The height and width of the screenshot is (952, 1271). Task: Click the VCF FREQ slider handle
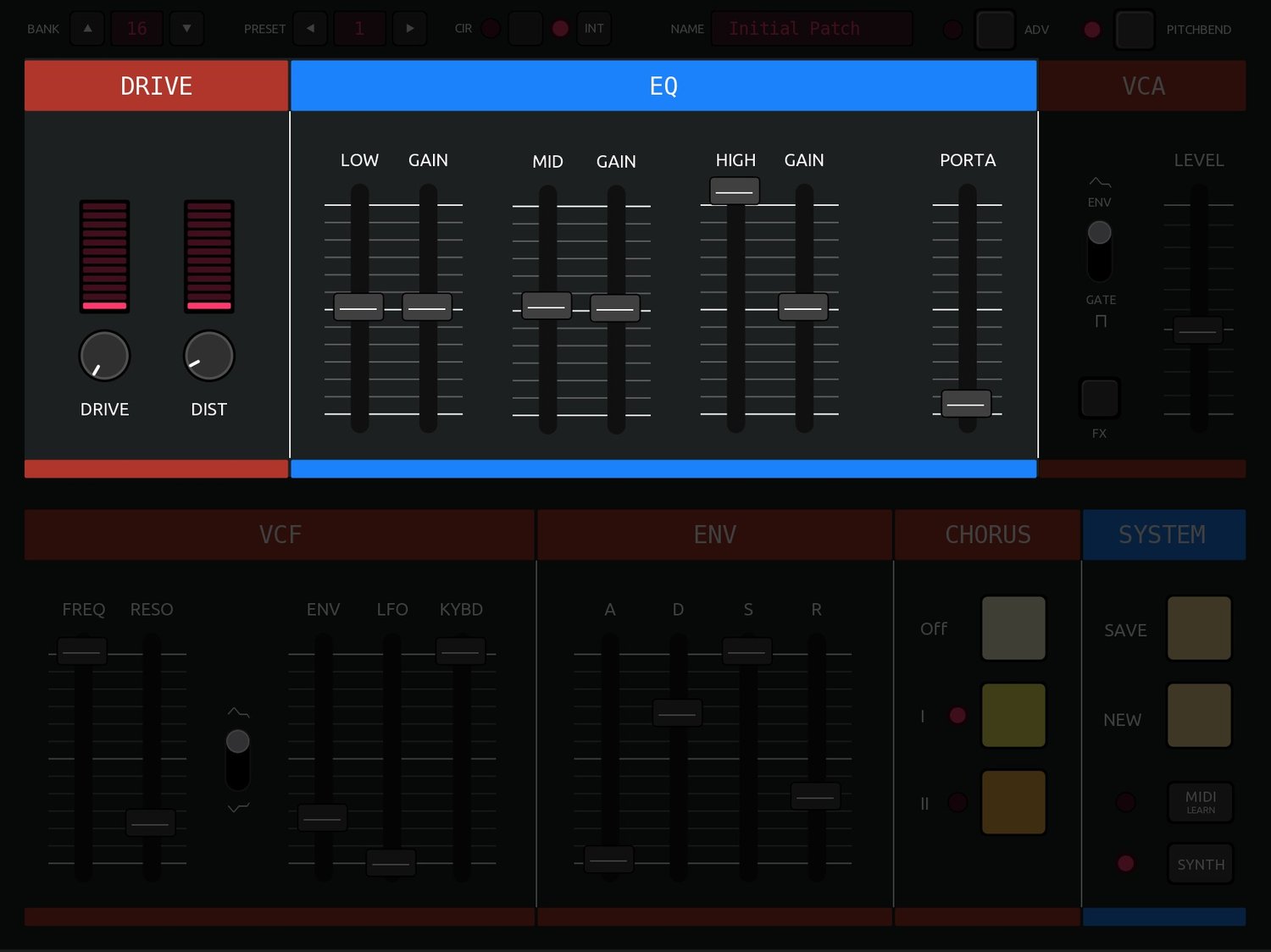82,651
